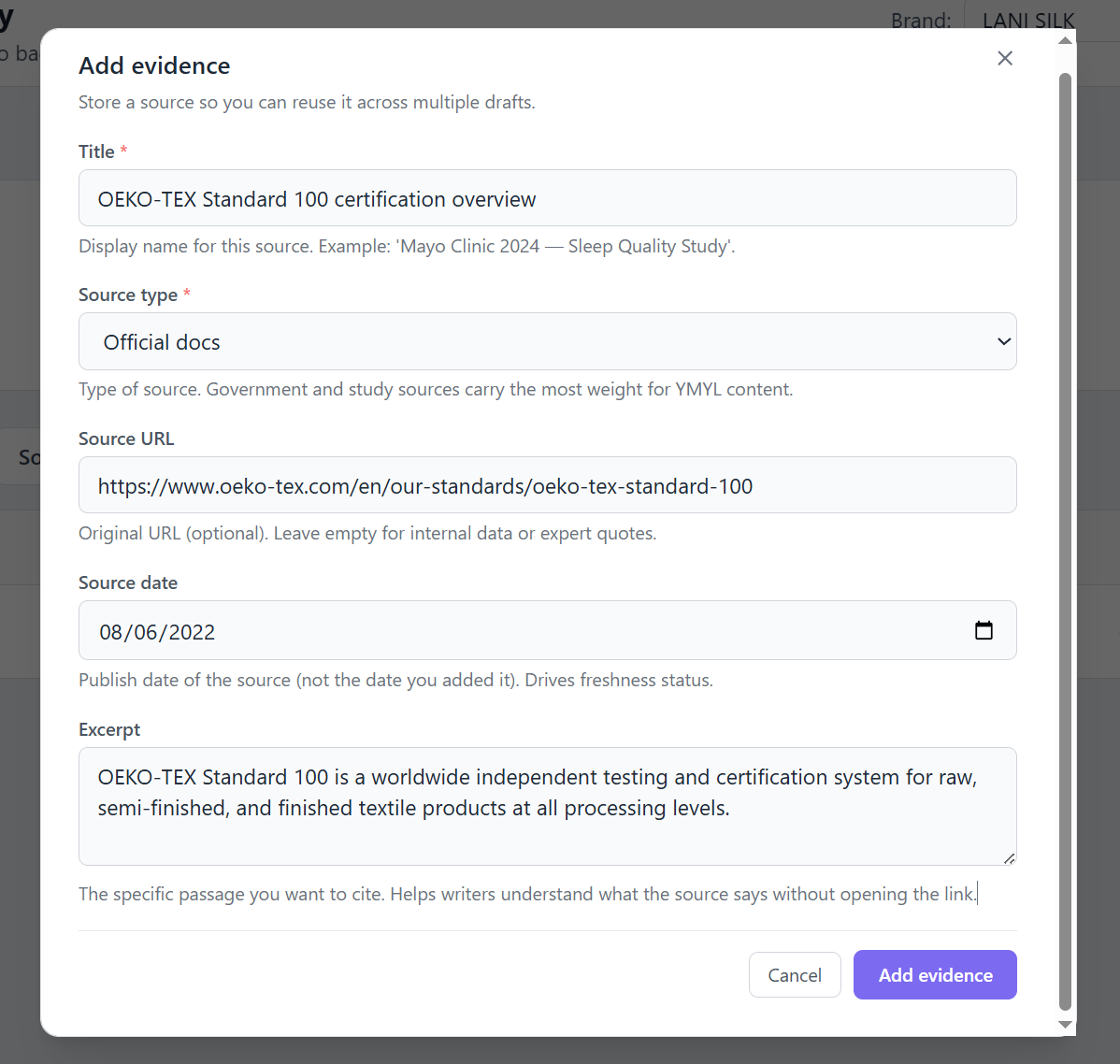Select the year 2022 in Source date
The width and height of the screenshot is (1120, 1064).
tap(192, 632)
